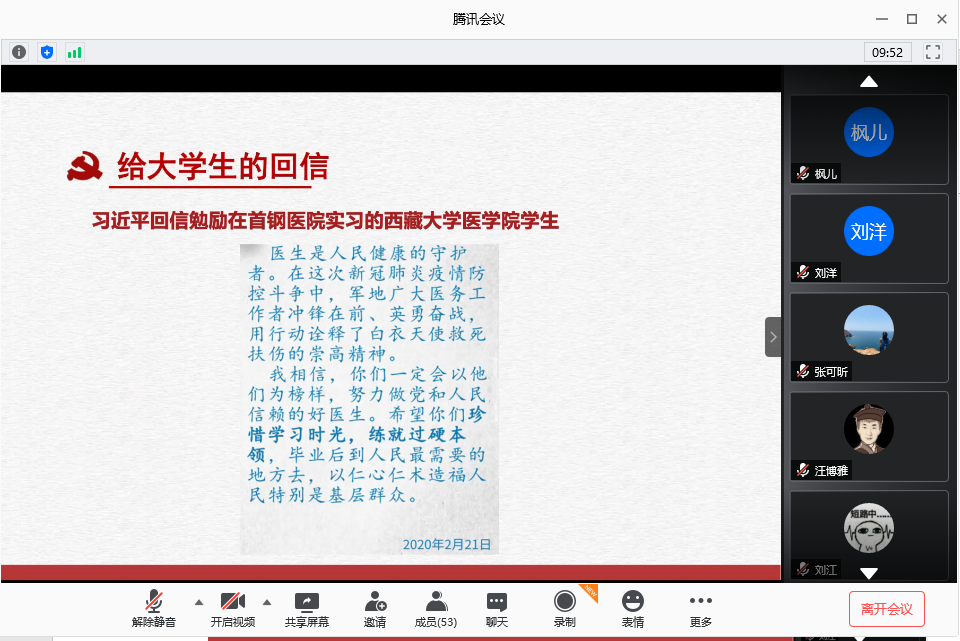Viewport: 960px width, 641px height.
Task: Collapse the participant video sidebar
Action: pos(773,337)
